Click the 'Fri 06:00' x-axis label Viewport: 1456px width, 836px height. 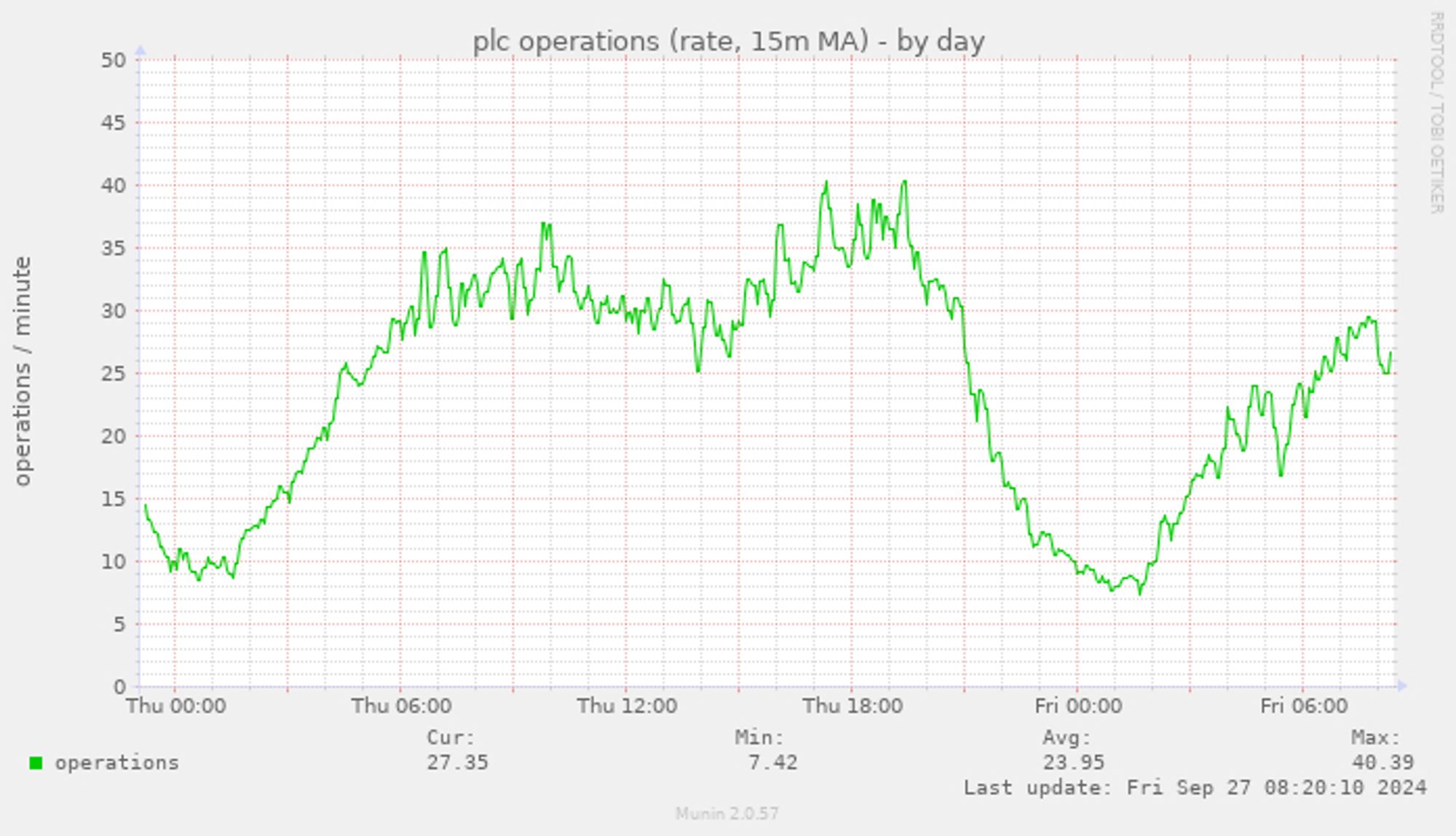point(1304,706)
